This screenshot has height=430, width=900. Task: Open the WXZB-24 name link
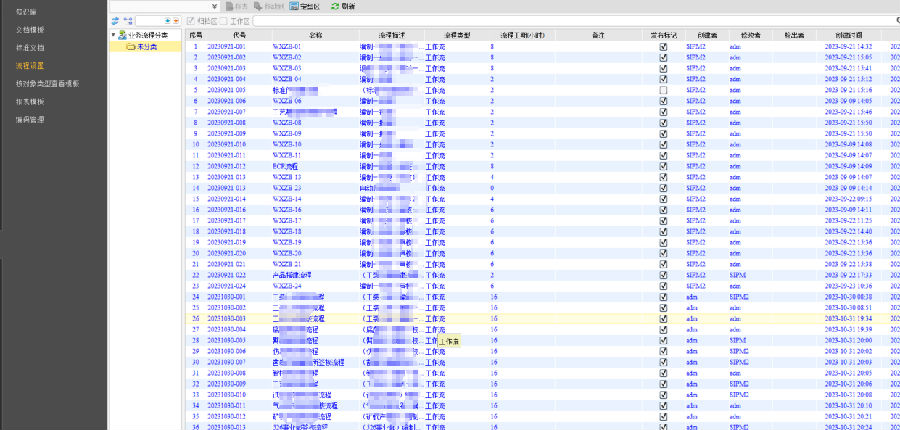[287, 286]
